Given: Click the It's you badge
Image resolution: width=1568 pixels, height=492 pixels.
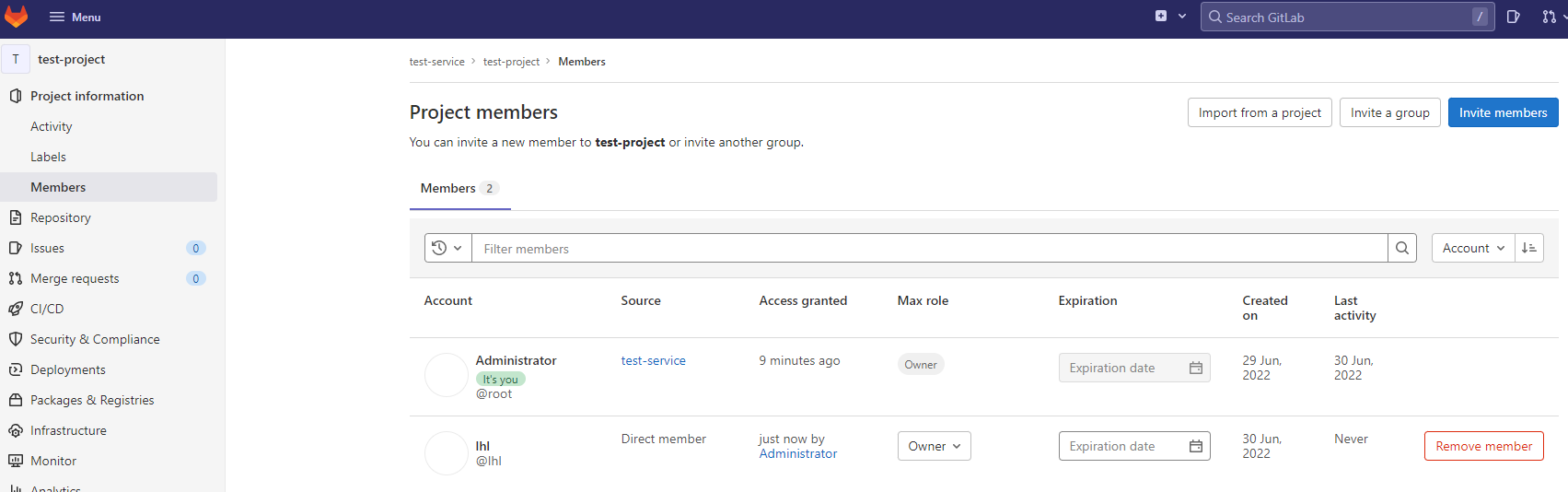Looking at the screenshot, I should pos(501,379).
